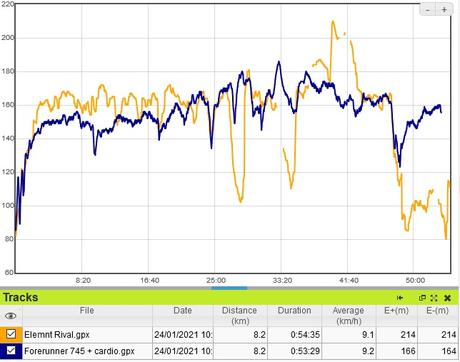Viewport: 460px width, 362px height.
Task: Zoom out the chart with minus button
Action: click(x=428, y=10)
